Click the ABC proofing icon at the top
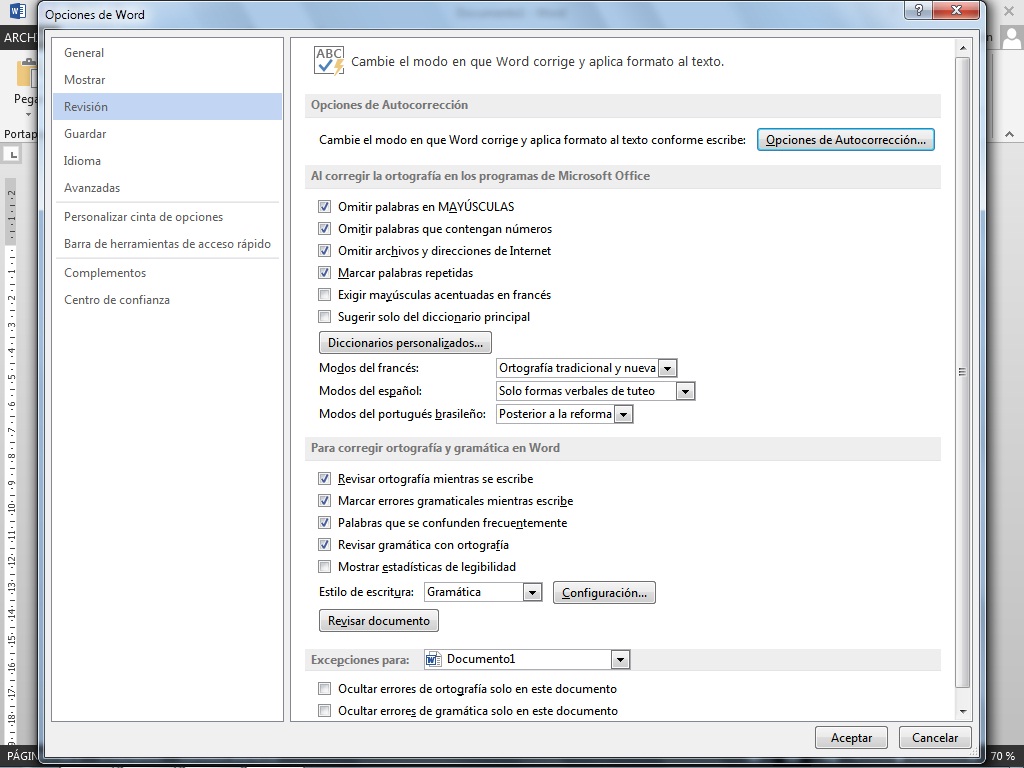The height and width of the screenshot is (768, 1024). [328, 60]
